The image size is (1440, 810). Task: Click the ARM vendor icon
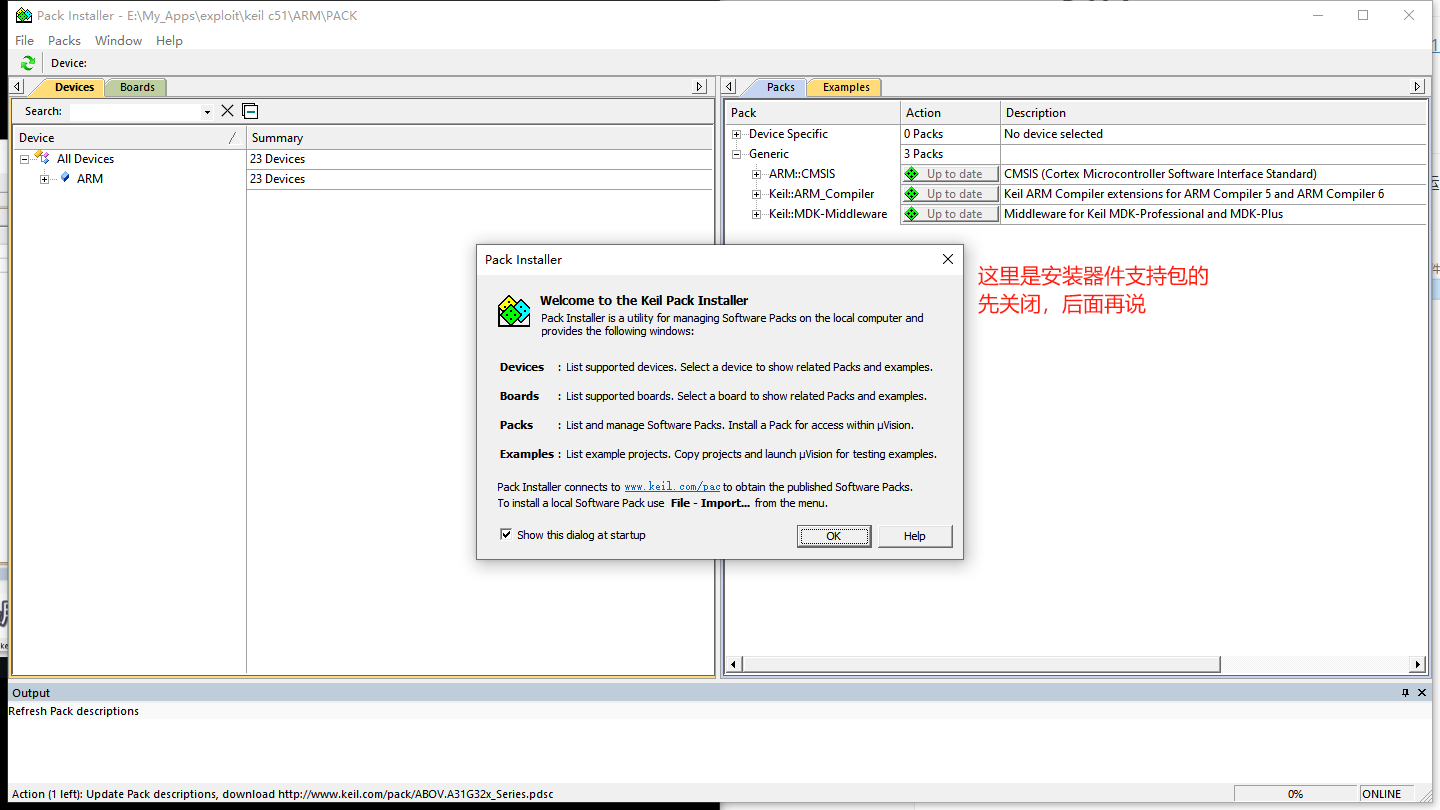65,178
